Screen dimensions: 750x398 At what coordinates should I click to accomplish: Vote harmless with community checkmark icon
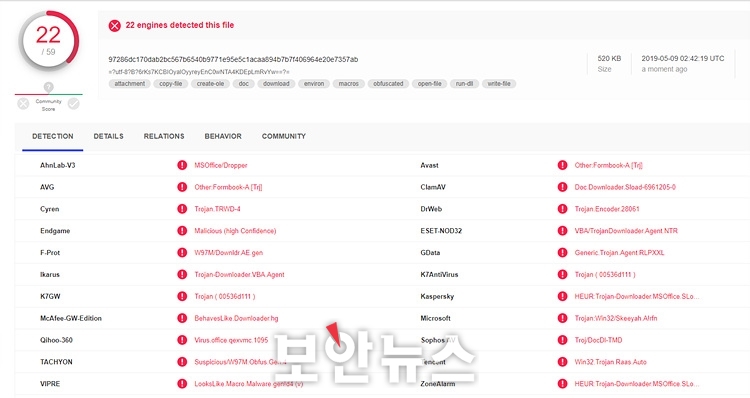pyautogui.click(x=74, y=104)
